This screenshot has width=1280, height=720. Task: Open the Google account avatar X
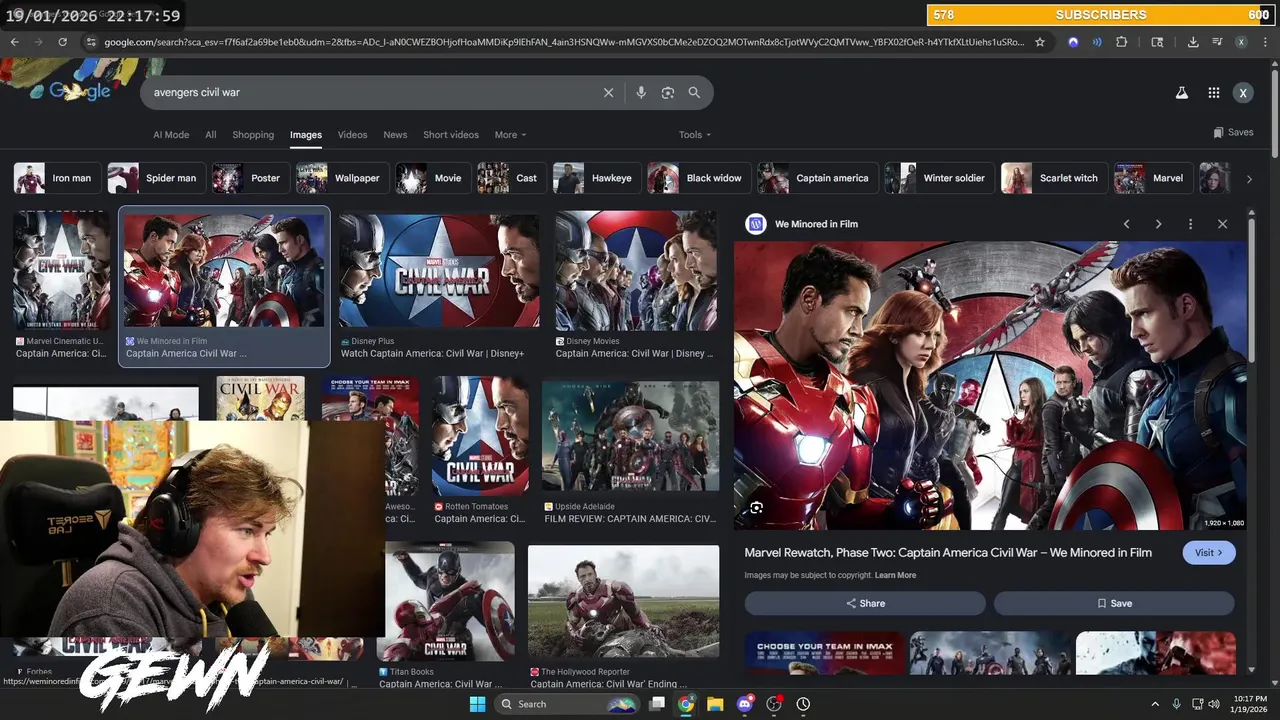(x=1243, y=92)
